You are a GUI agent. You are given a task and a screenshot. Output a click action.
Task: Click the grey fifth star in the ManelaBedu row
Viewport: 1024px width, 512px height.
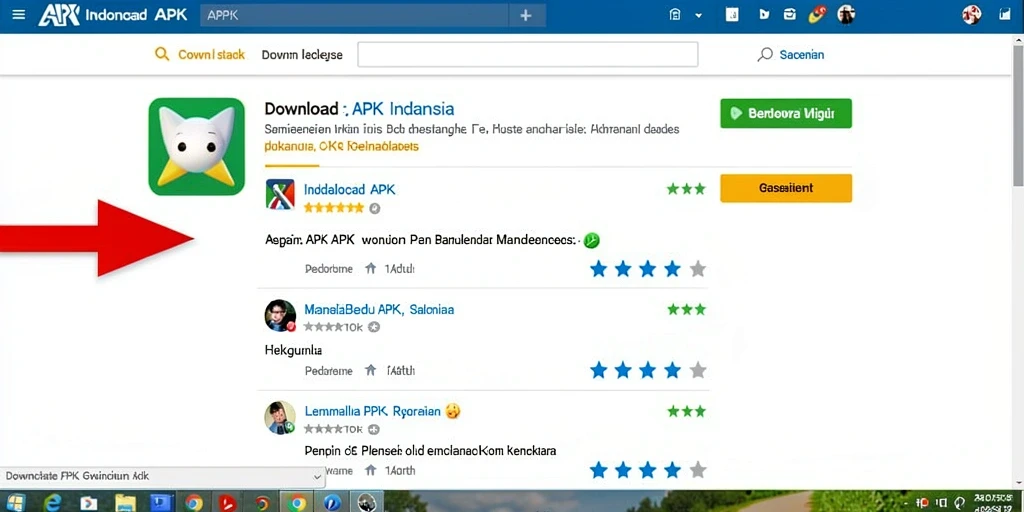(697, 370)
